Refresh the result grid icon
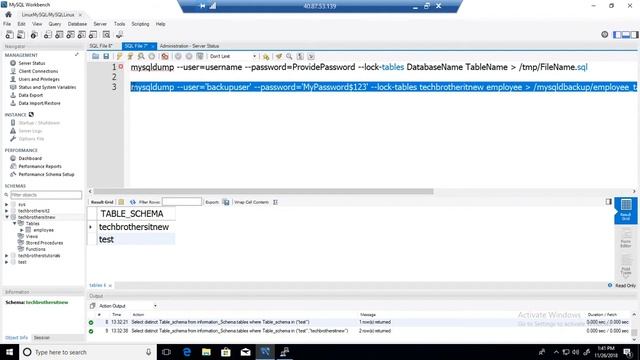640x360 pixels. (133, 202)
